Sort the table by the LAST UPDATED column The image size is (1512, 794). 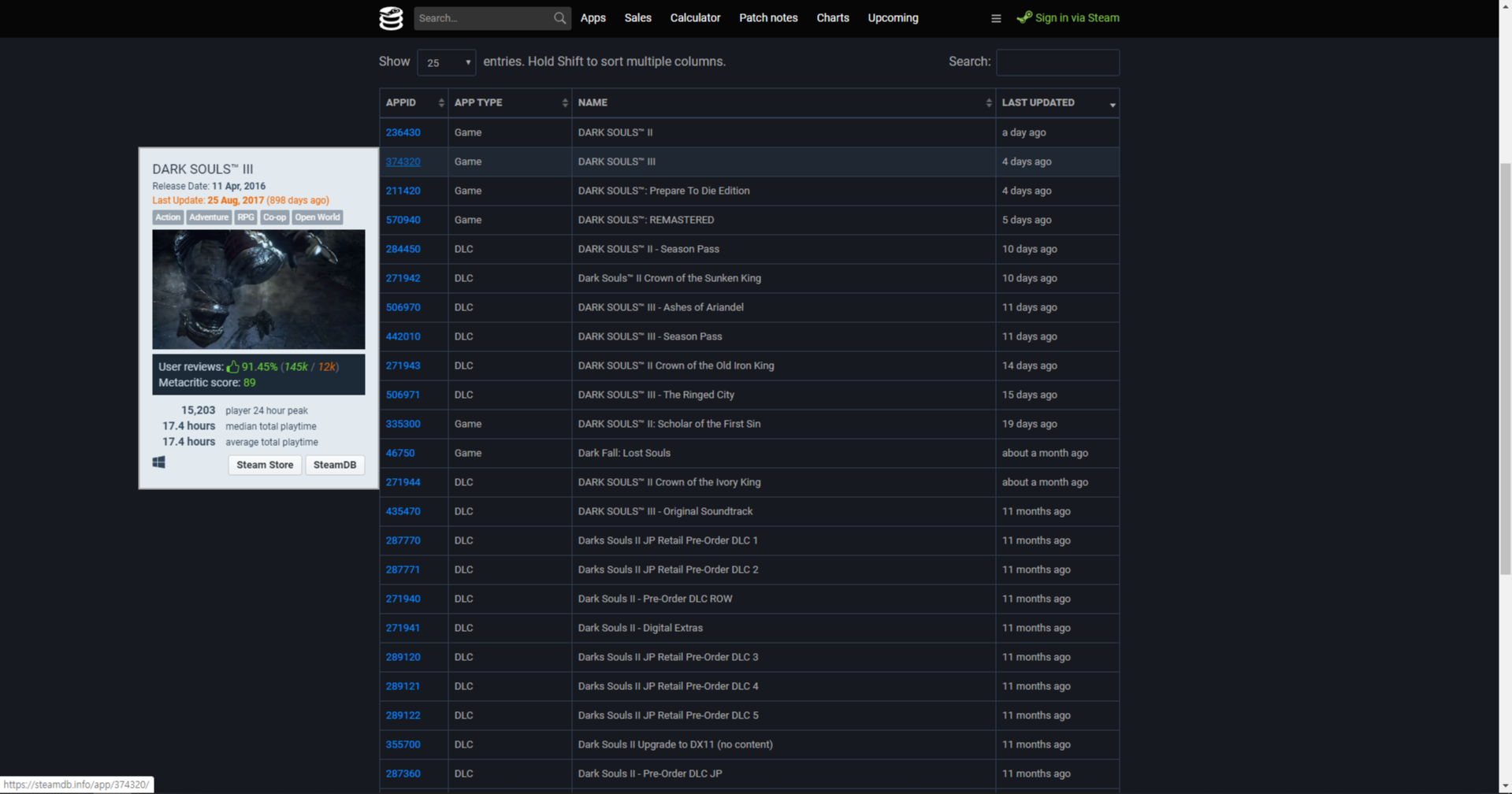(x=1058, y=103)
